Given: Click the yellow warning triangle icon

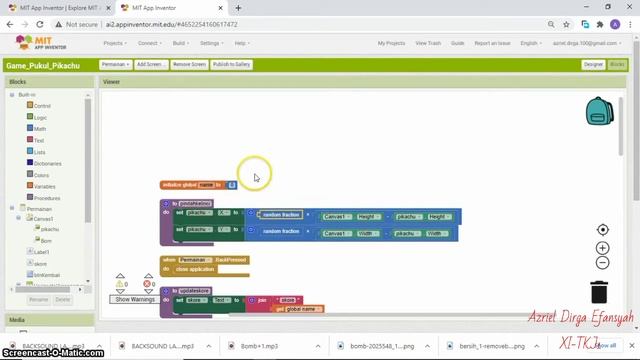Looking at the screenshot, I should [x=120, y=284].
